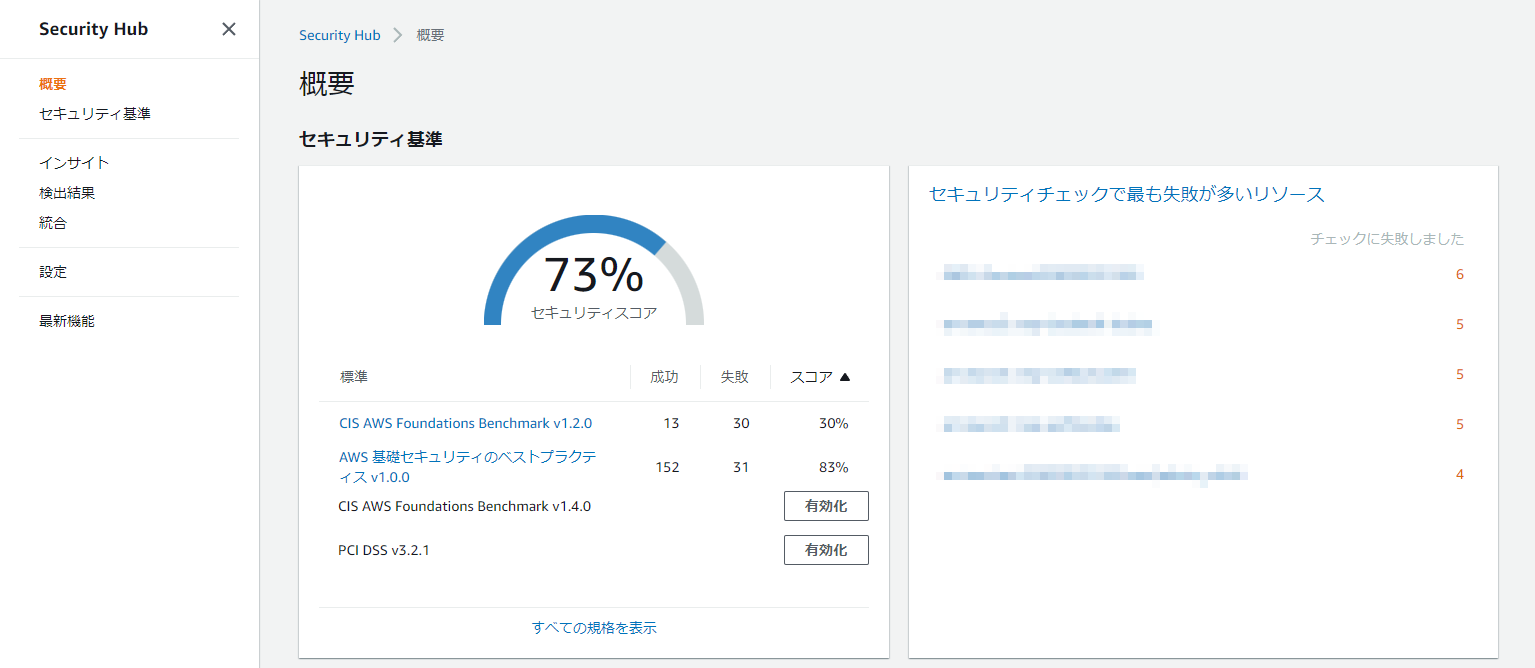Sort the table by 失敗 column

coord(734,377)
